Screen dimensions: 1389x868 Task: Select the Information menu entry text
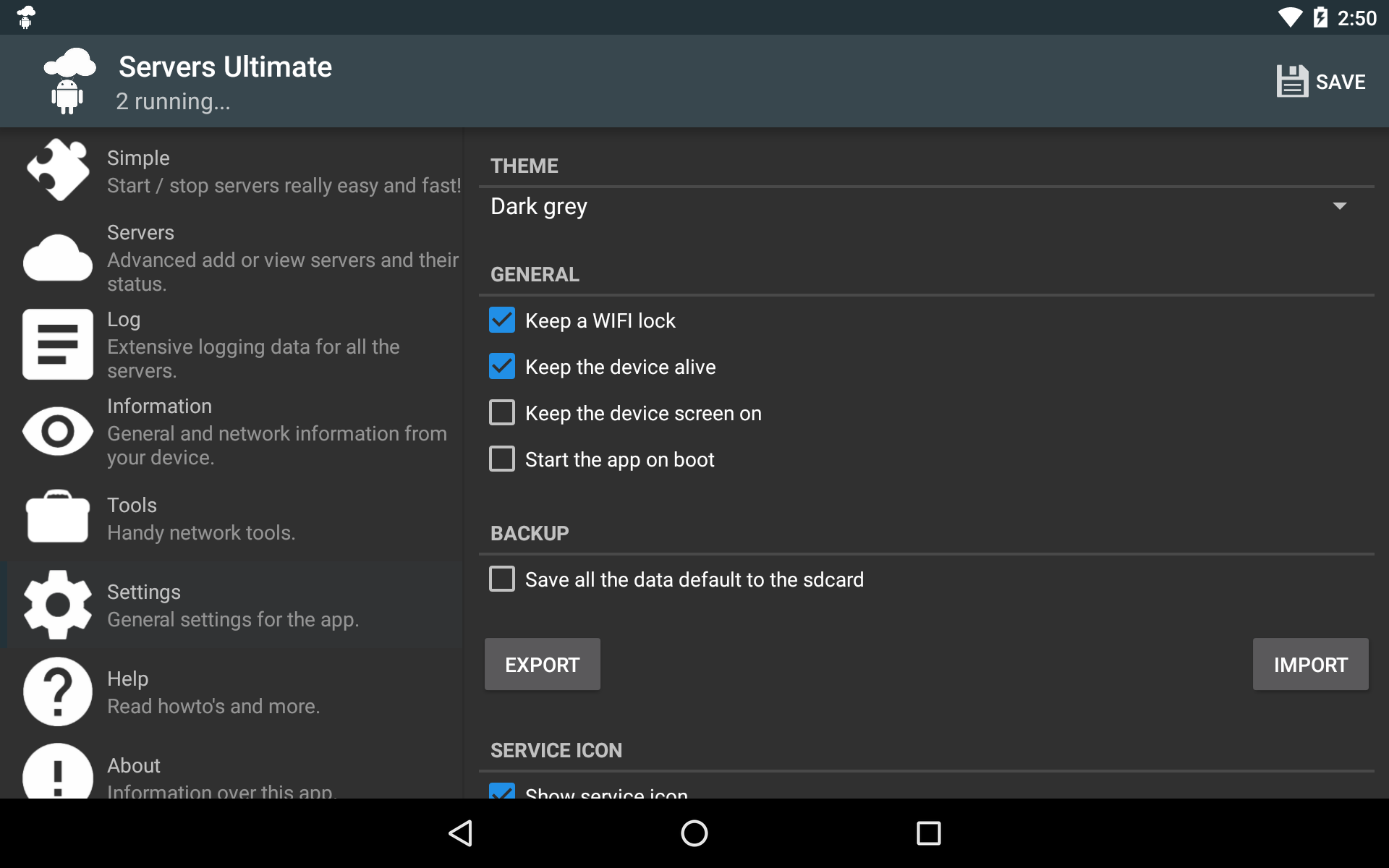pos(159,406)
